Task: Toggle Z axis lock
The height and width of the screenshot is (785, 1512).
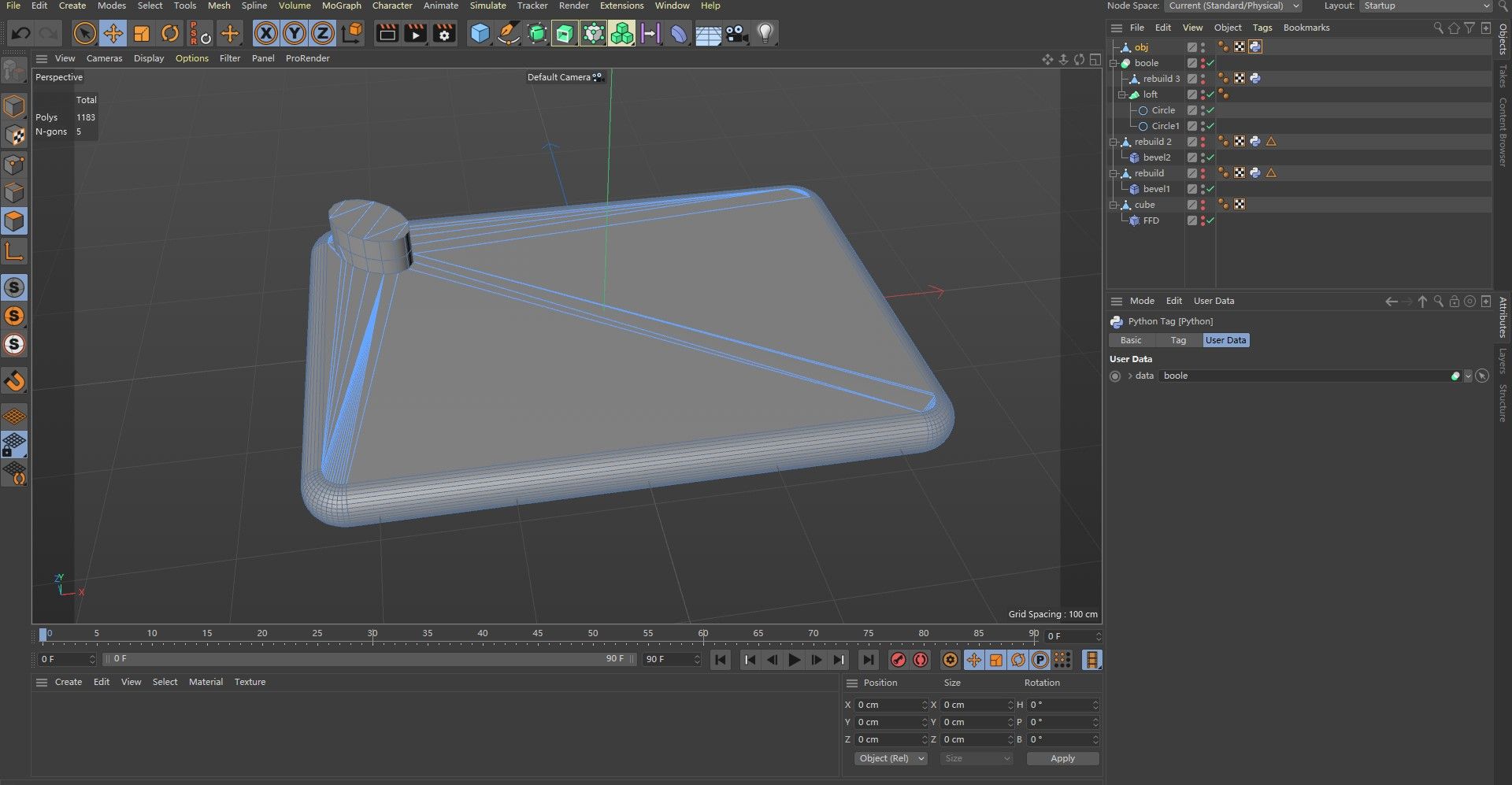Action: (323, 33)
